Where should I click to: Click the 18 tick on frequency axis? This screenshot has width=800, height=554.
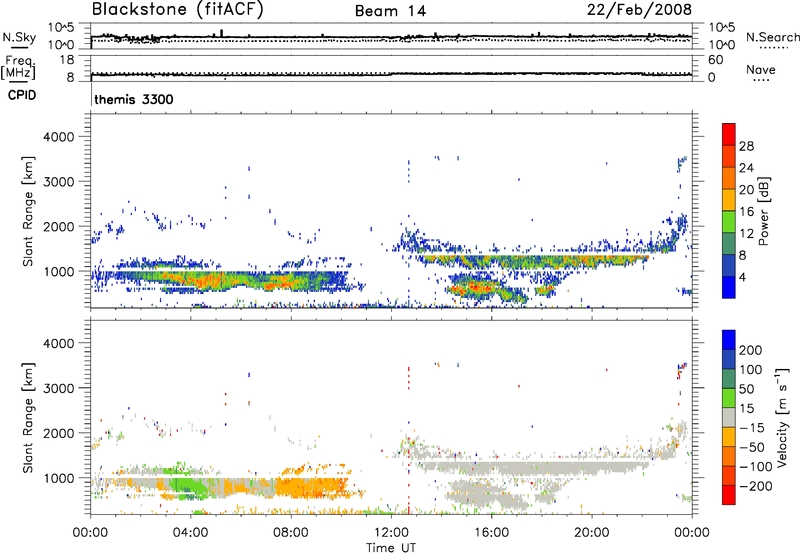pyautogui.click(x=67, y=60)
